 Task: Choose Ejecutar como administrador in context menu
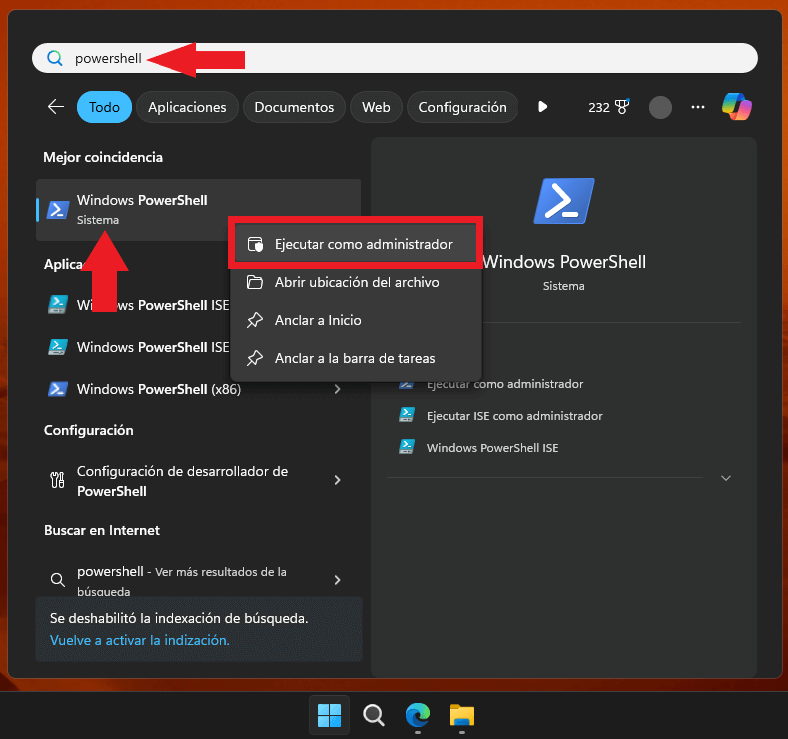[x=355, y=244]
